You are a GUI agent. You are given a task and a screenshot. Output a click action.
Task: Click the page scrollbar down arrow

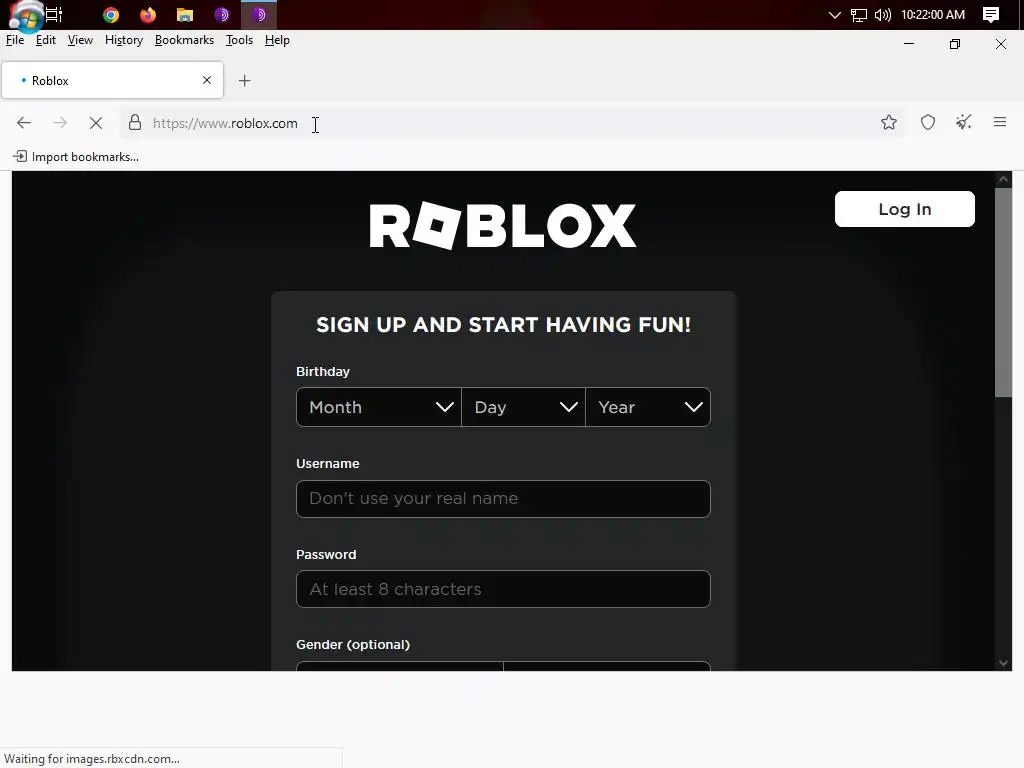[x=1003, y=663]
